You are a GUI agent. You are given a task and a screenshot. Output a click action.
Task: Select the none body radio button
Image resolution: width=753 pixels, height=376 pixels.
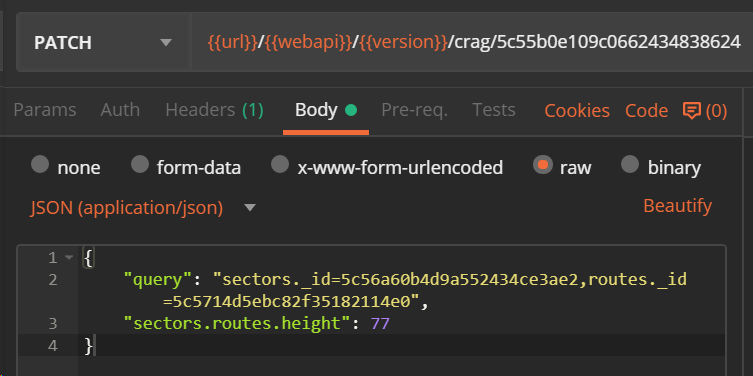point(40,165)
